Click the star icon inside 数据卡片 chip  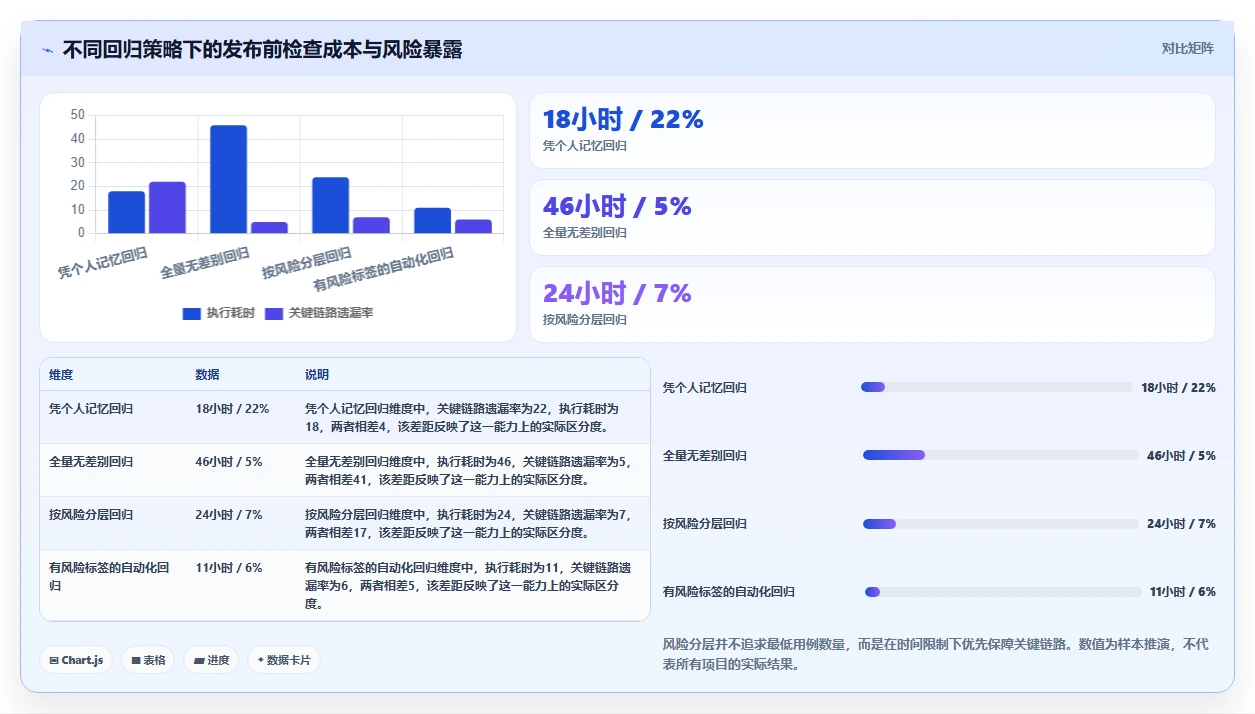(x=261, y=660)
